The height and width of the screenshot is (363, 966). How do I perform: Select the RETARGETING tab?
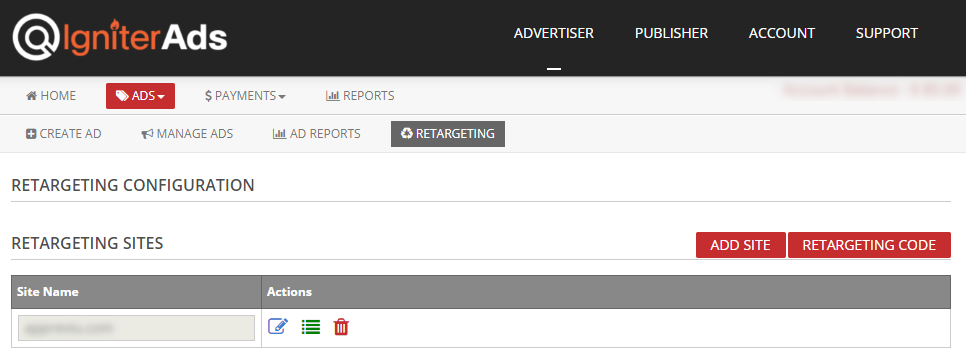coord(448,134)
